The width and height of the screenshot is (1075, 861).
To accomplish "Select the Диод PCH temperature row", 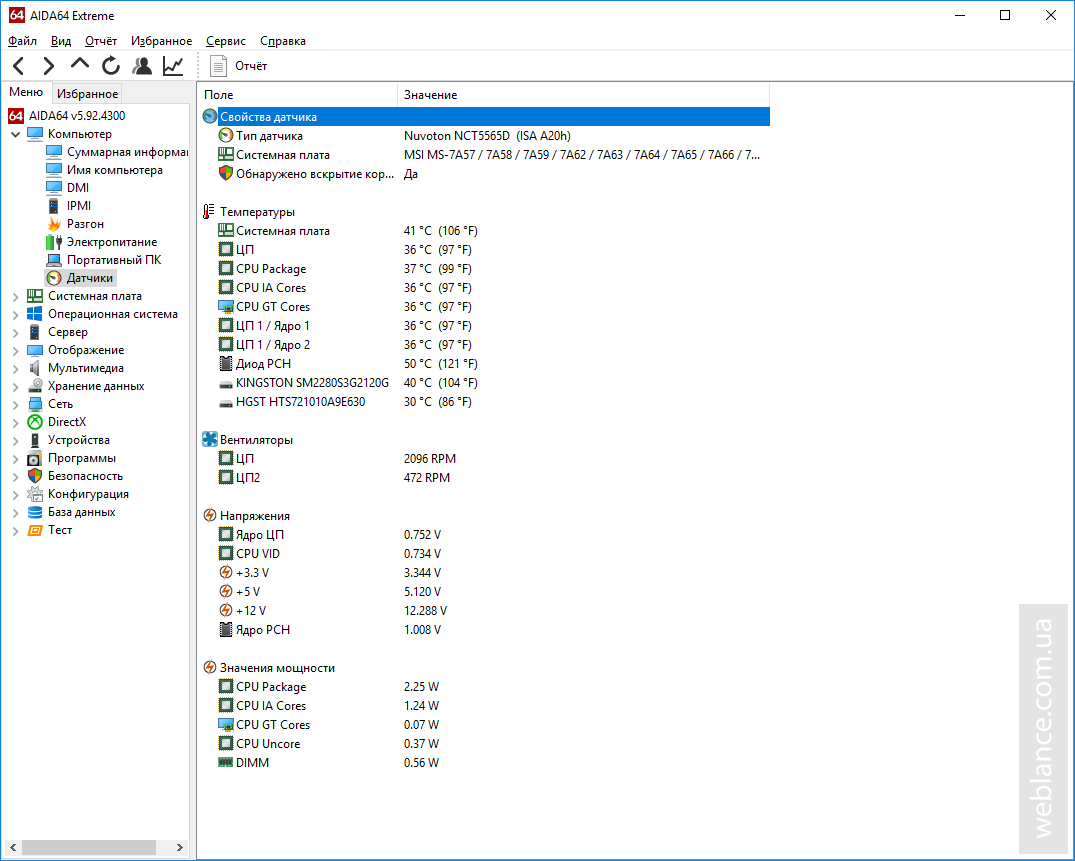I will (x=486, y=363).
